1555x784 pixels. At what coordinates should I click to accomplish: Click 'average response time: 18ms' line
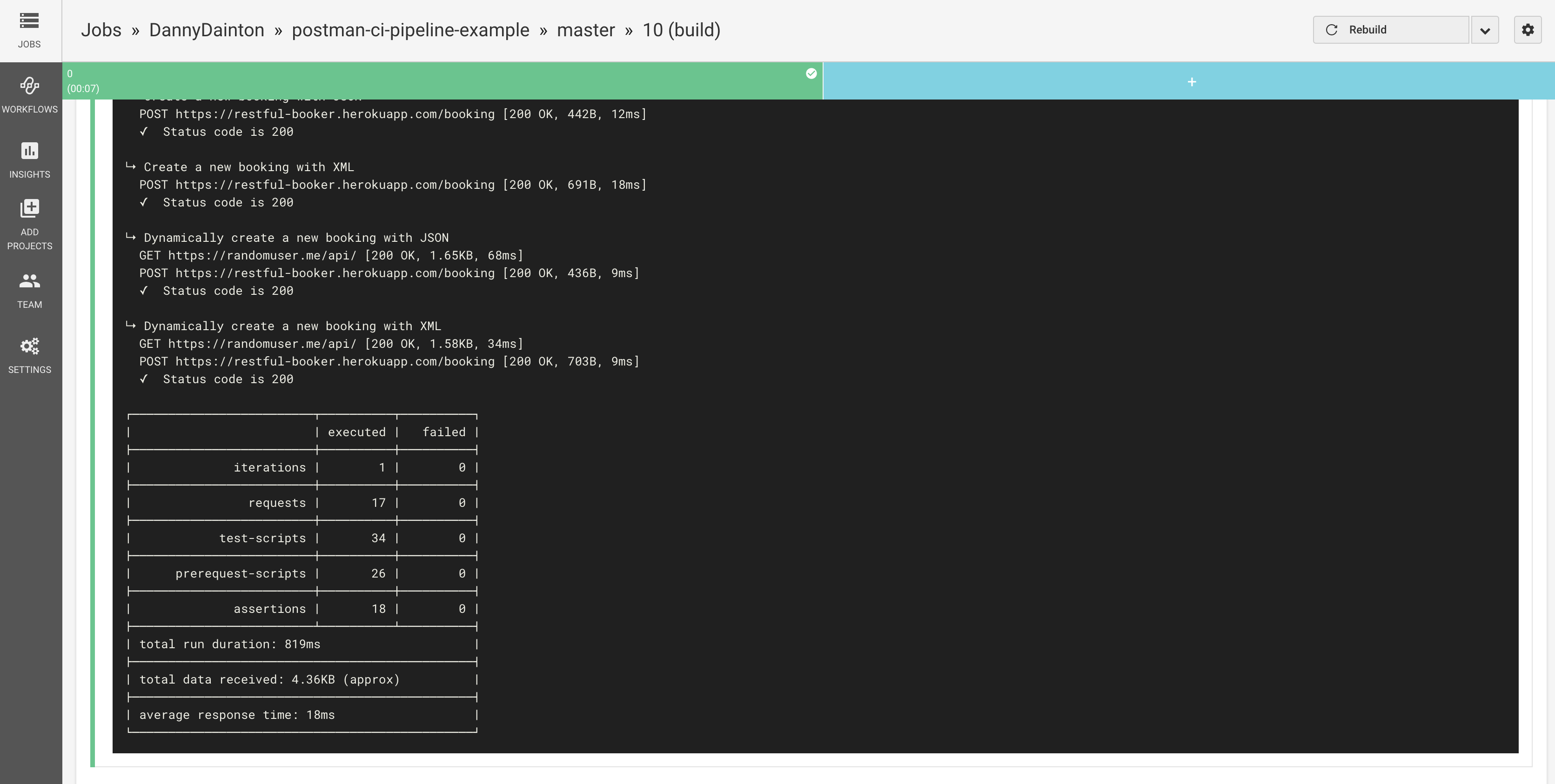pyautogui.click(x=237, y=715)
